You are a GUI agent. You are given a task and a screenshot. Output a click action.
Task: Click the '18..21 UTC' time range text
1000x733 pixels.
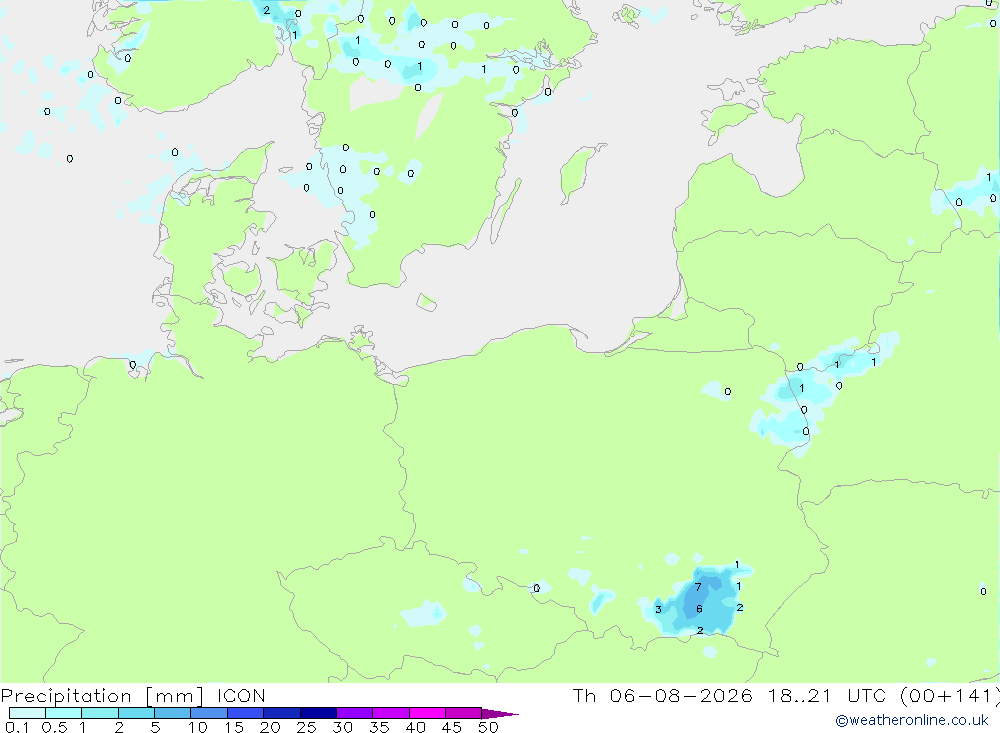(827, 695)
